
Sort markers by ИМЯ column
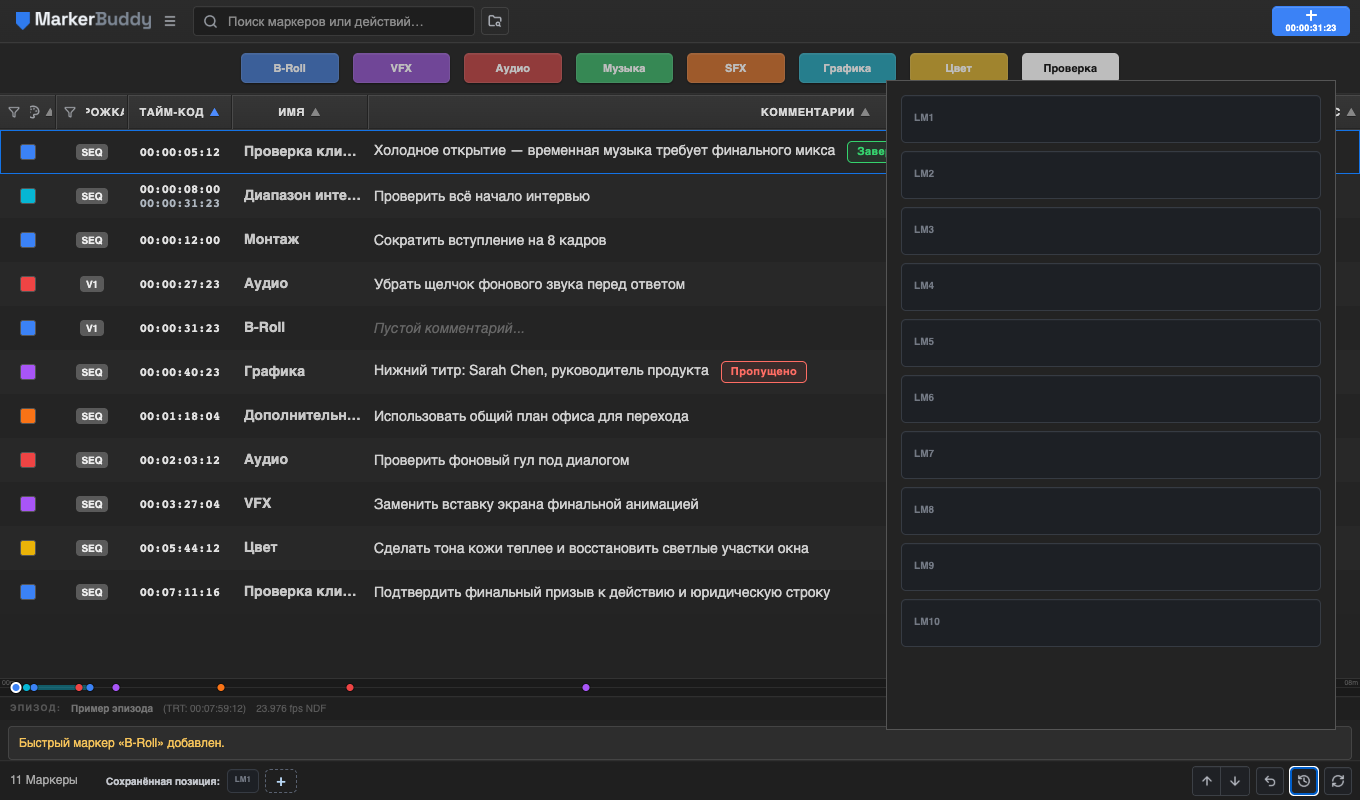300,112
